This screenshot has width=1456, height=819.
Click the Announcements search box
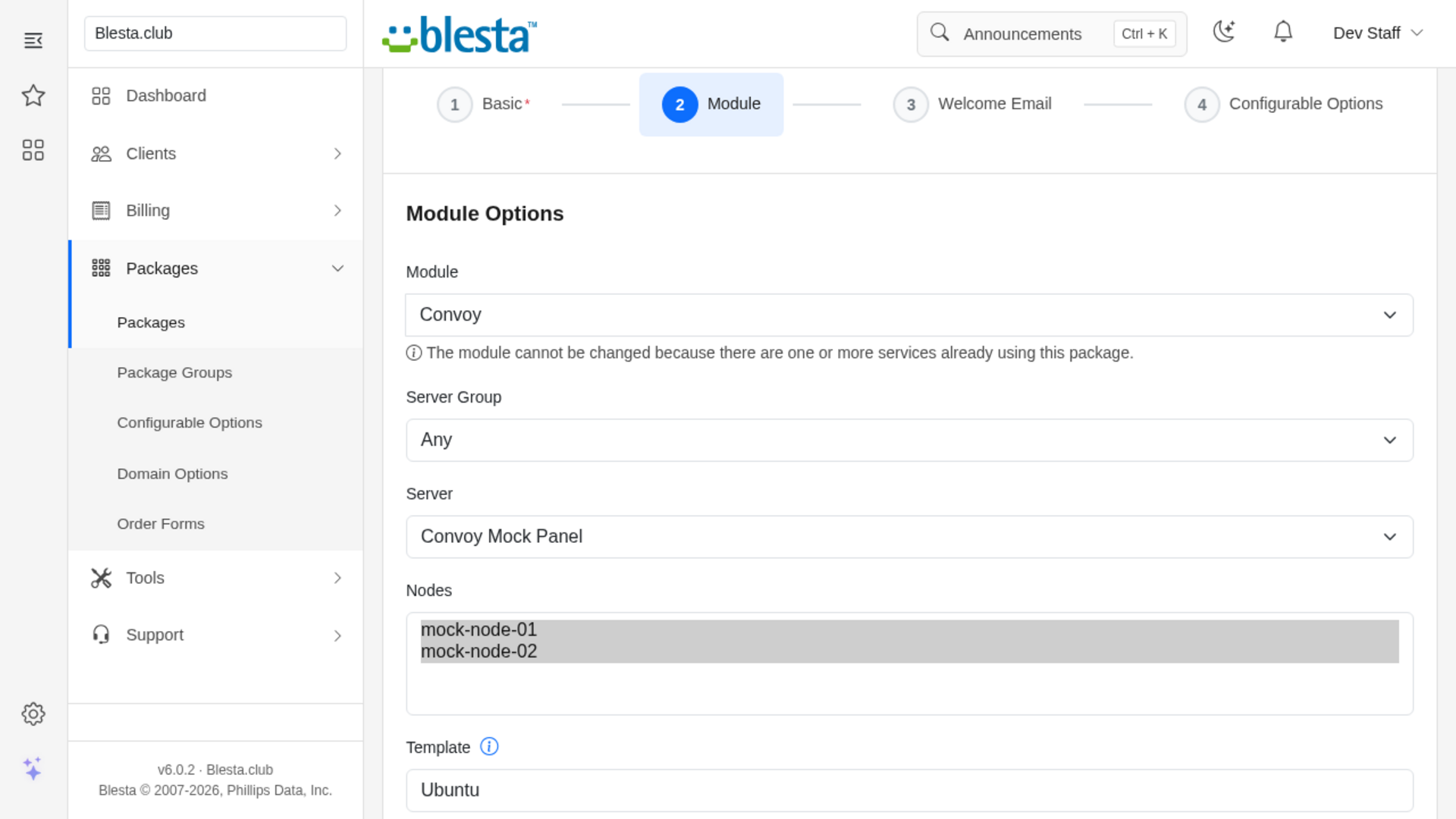[1052, 33]
